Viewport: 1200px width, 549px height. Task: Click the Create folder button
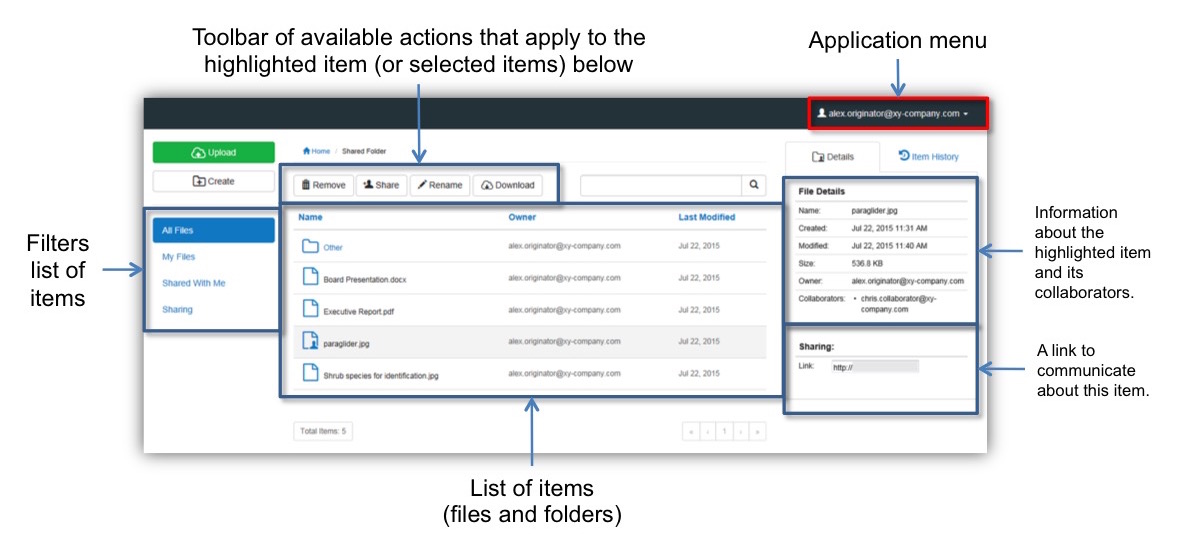tap(213, 181)
